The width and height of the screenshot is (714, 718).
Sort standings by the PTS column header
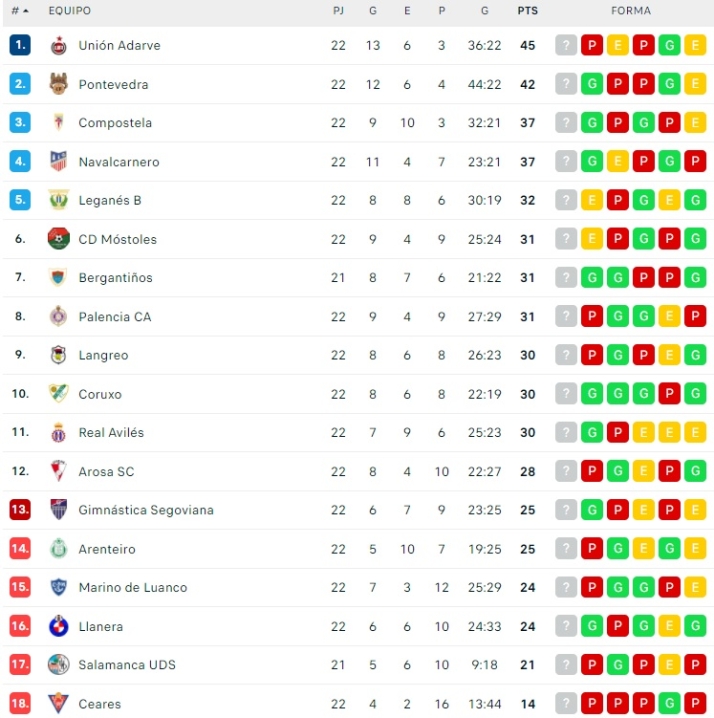[527, 11]
